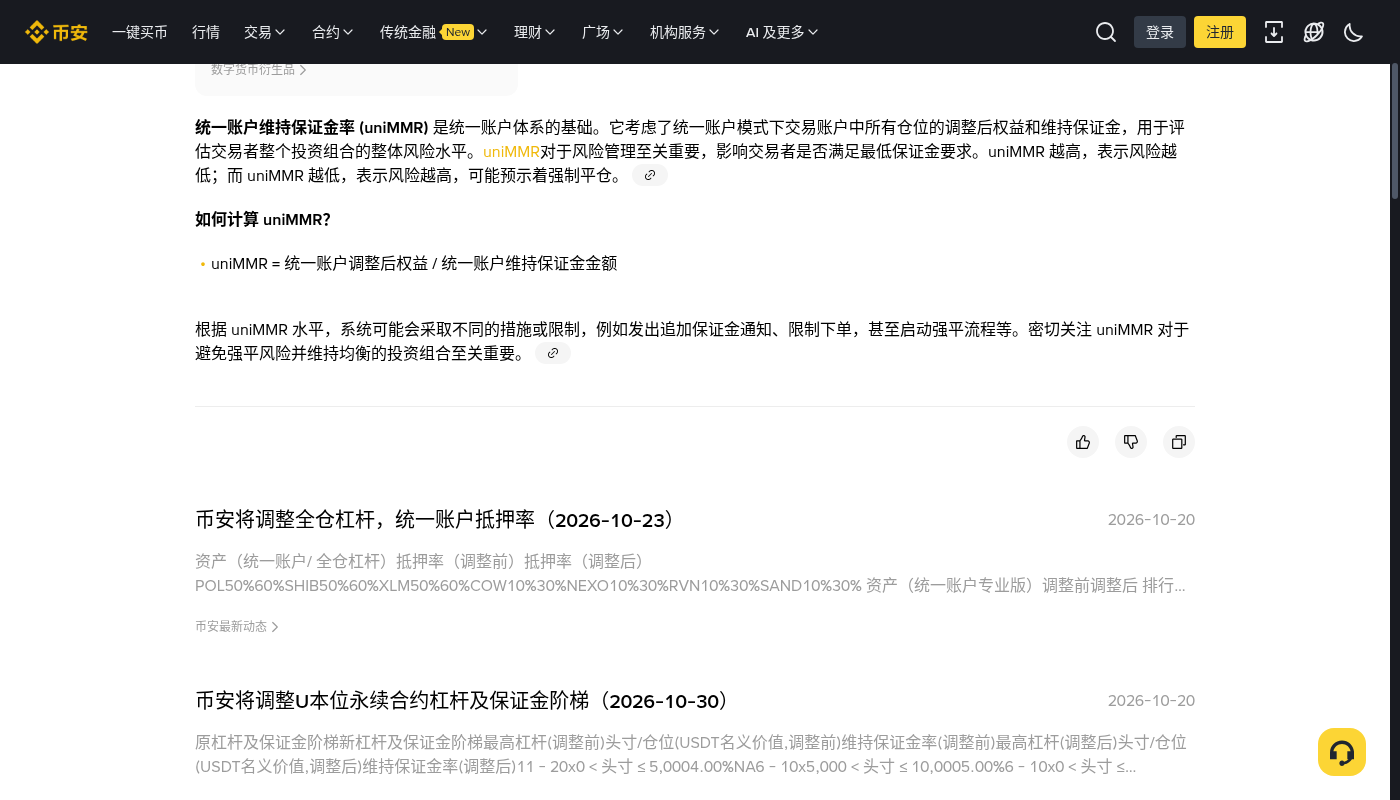Click the uniMMR formula bullet text
Viewport: 1400px width, 800px height.
coord(414,264)
